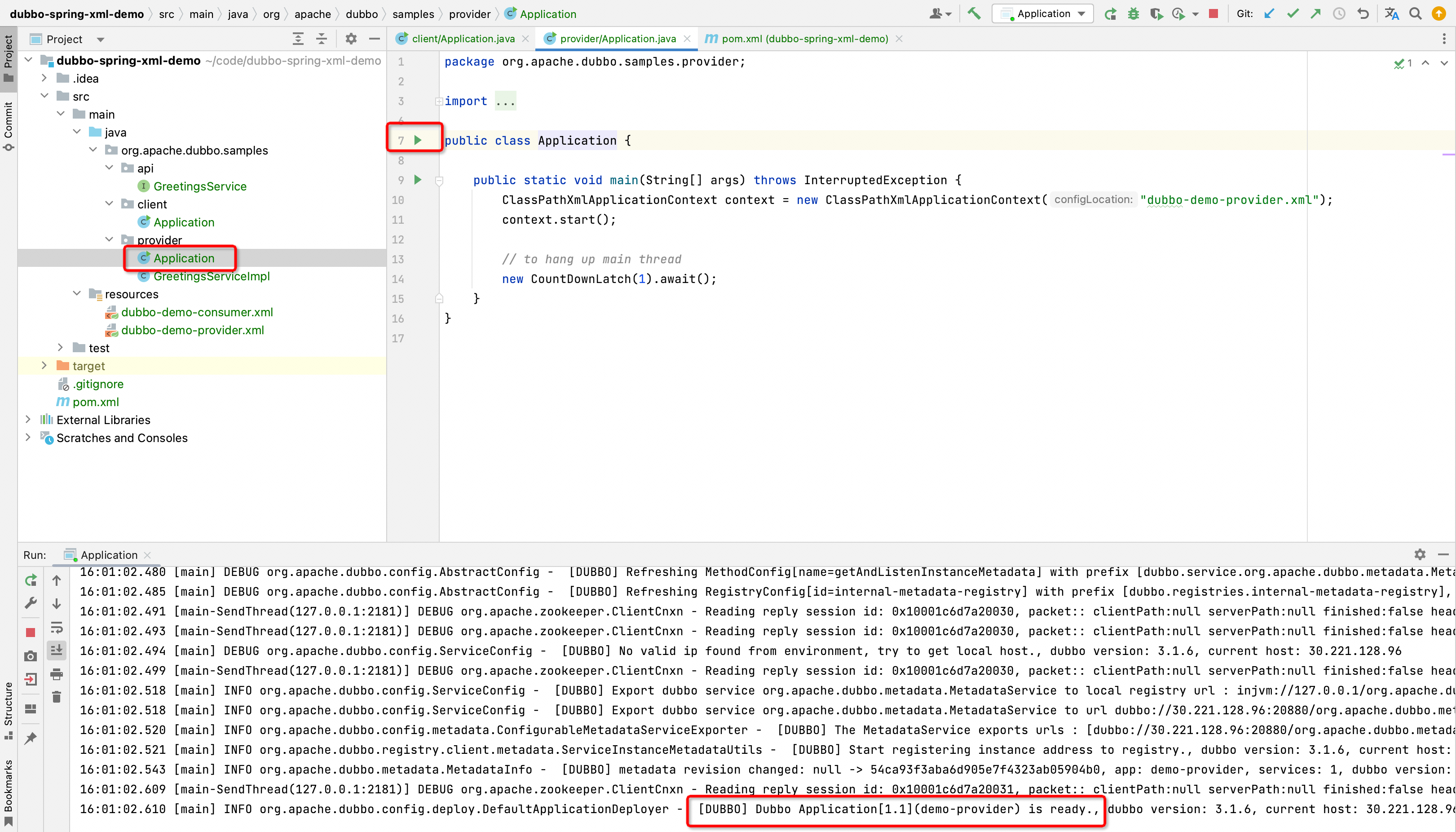The height and width of the screenshot is (832, 1456).
Task: Switch to pom.xml editor tab
Action: 804,39
